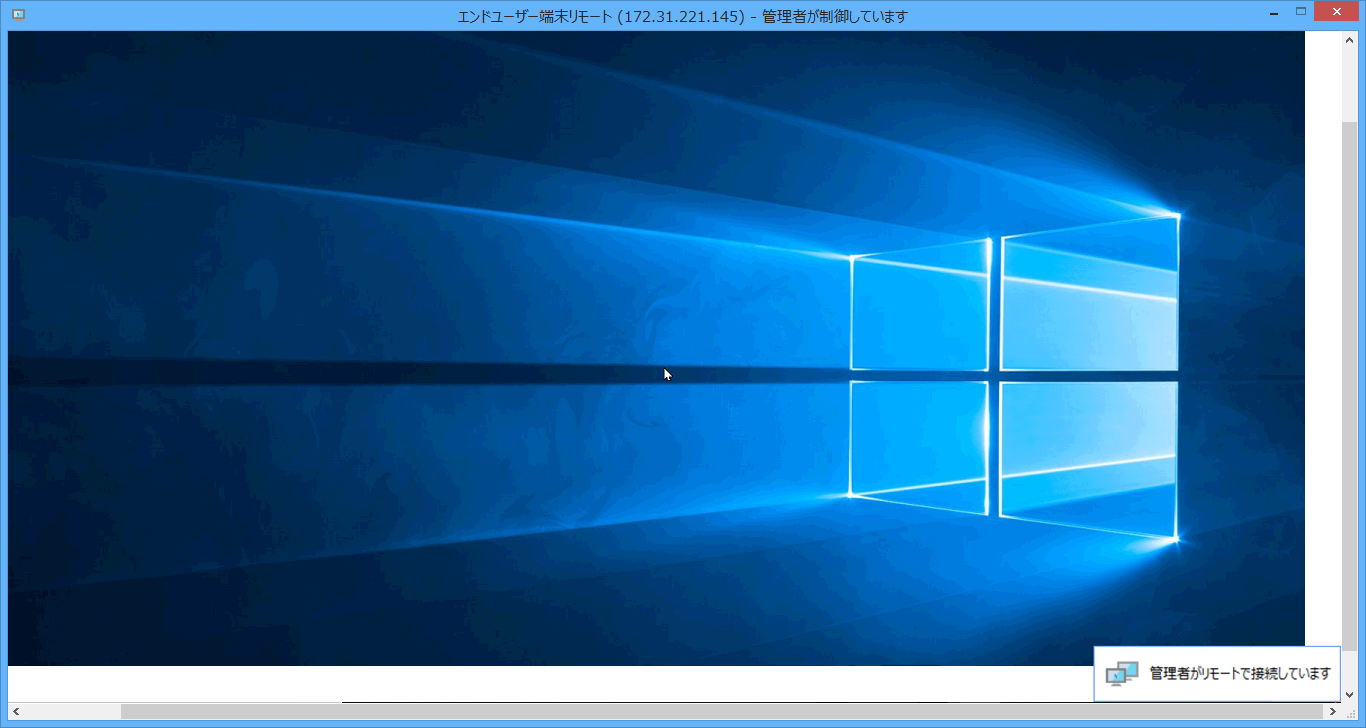Click the horizontal scrollbar right arrow
The width and height of the screenshot is (1366, 728).
point(1333,711)
